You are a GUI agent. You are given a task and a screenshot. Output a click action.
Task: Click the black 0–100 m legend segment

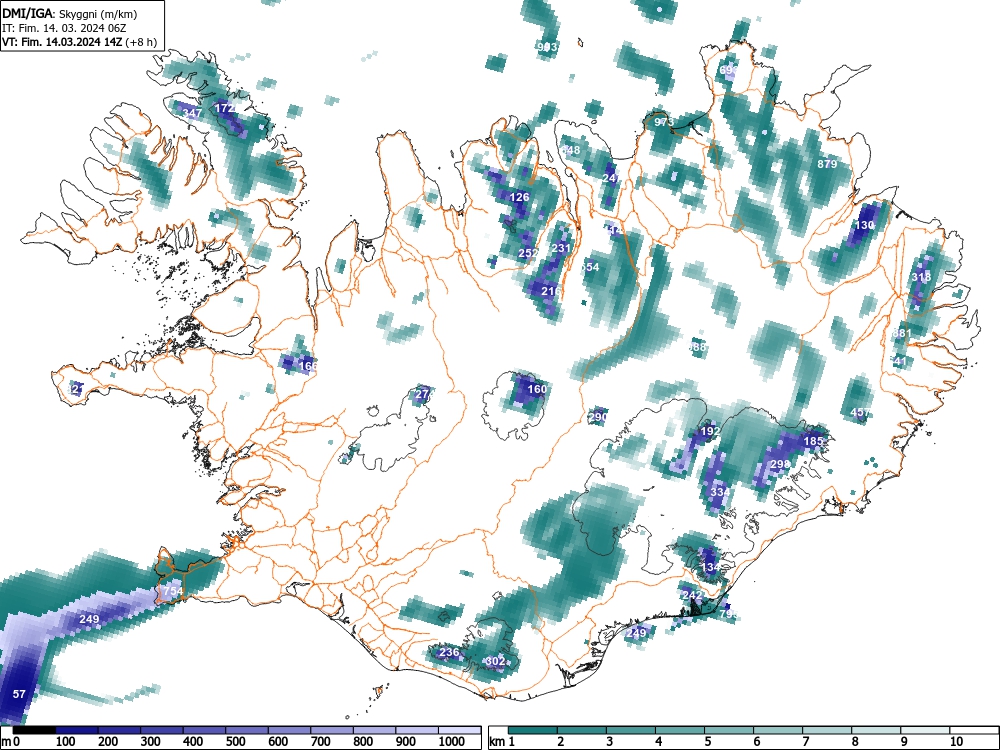[x=34, y=730]
